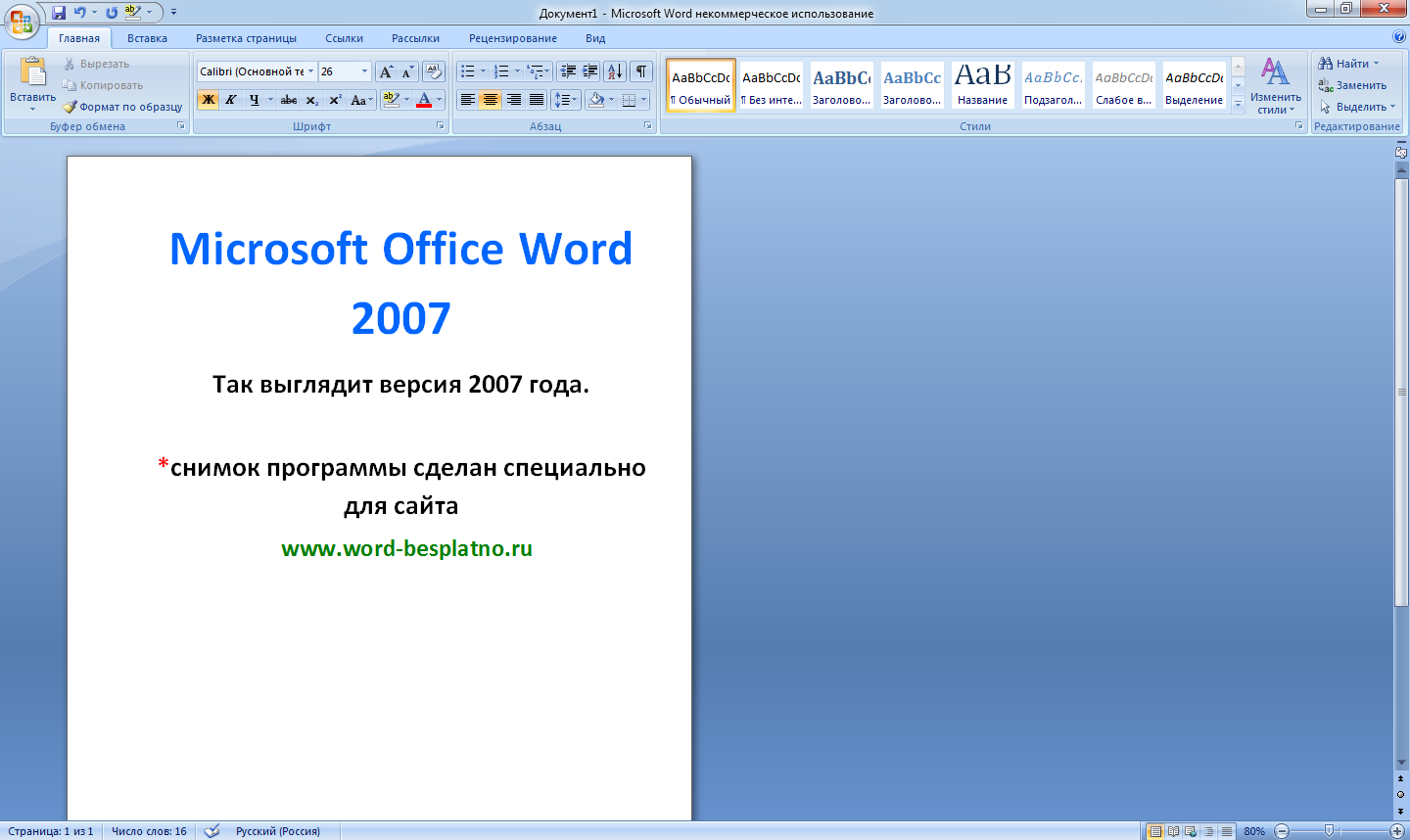
Task: Clear formatting with eraser icon
Action: [x=434, y=71]
